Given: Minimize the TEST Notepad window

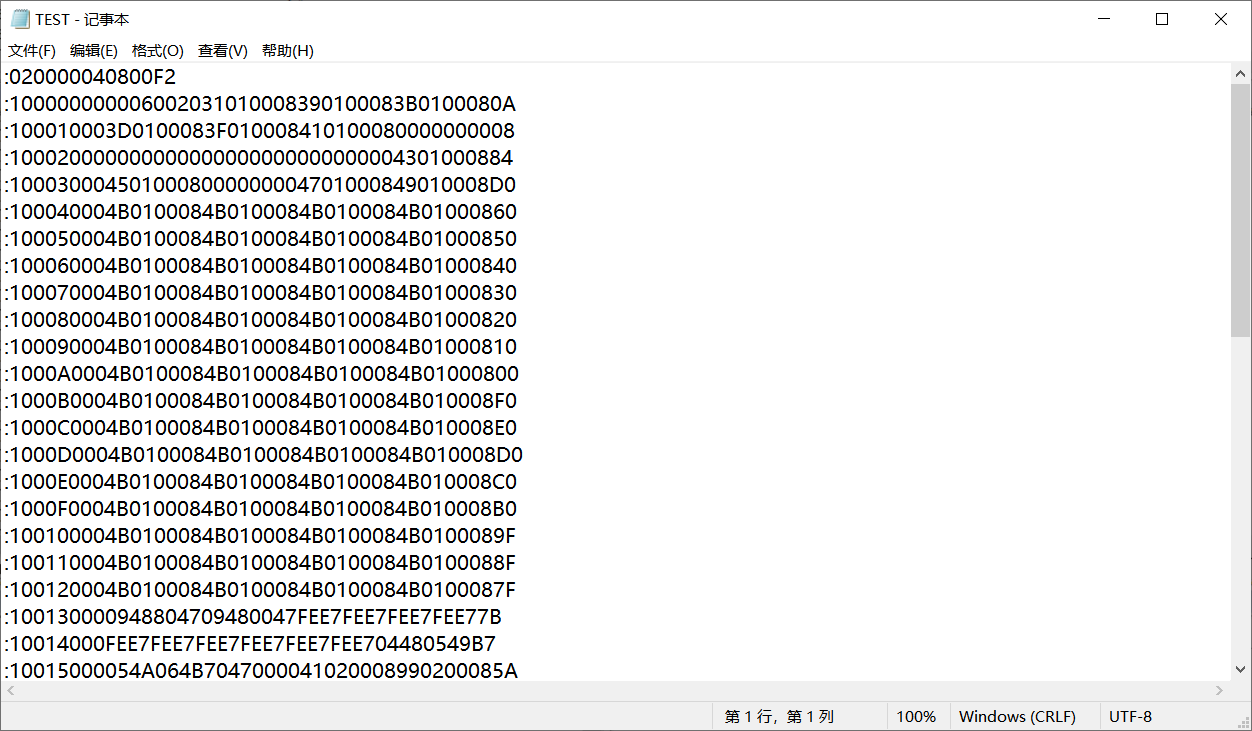Looking at the screenshot, I should [x=1103, y=19].
